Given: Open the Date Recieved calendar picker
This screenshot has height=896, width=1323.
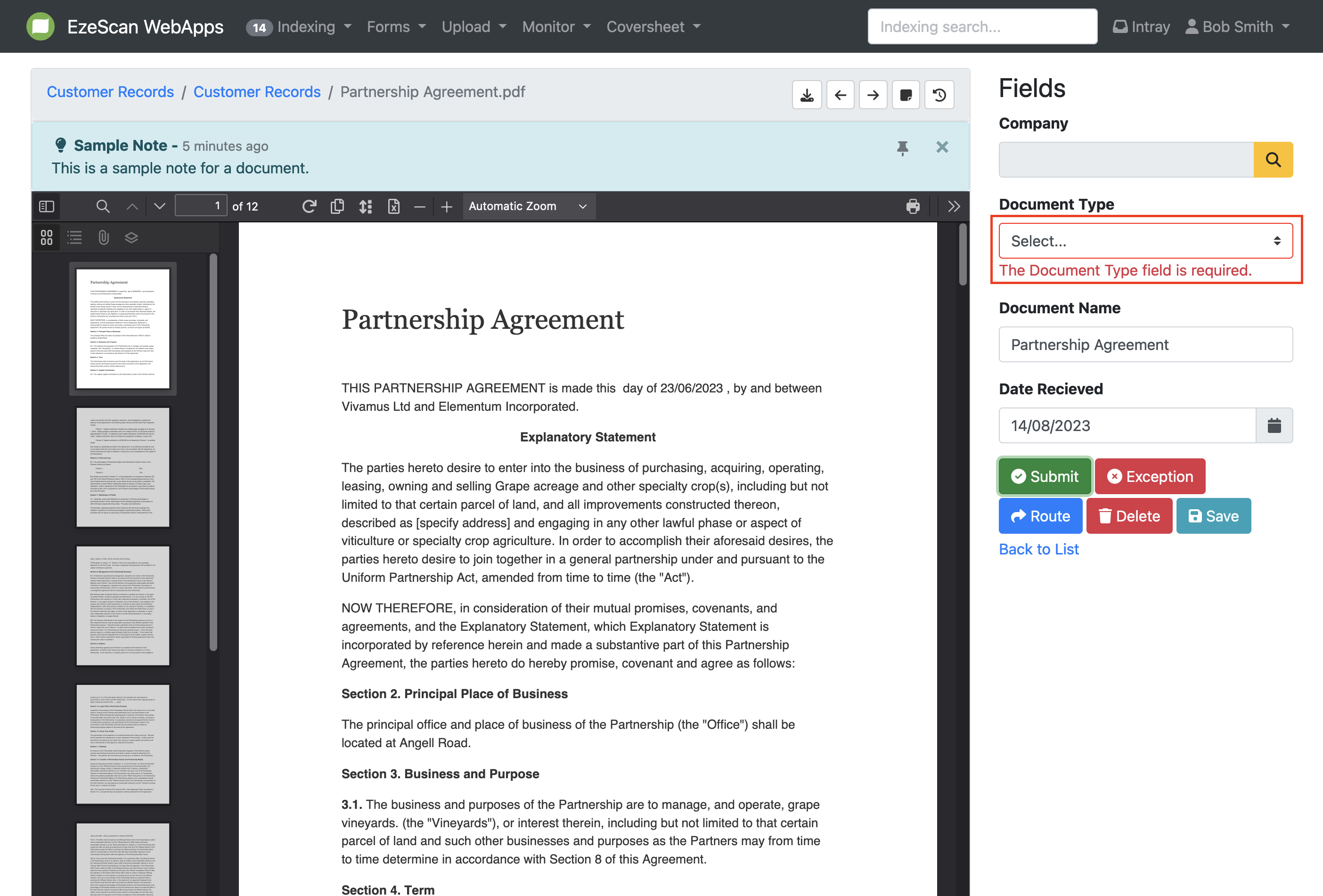Looking at the screenshot, I should click(x=1274, y=425).
